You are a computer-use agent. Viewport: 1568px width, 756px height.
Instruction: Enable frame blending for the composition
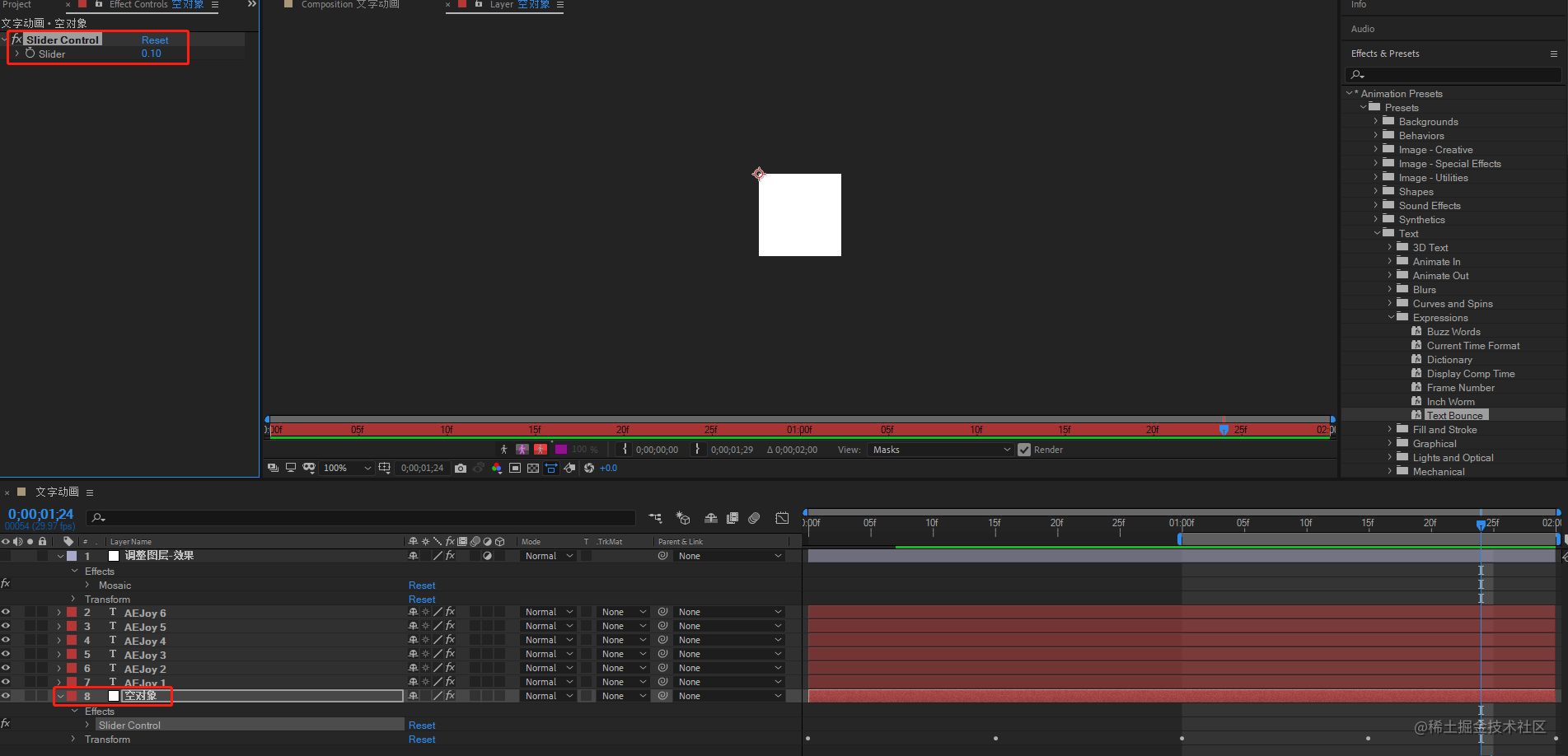[x=733, y=518]
